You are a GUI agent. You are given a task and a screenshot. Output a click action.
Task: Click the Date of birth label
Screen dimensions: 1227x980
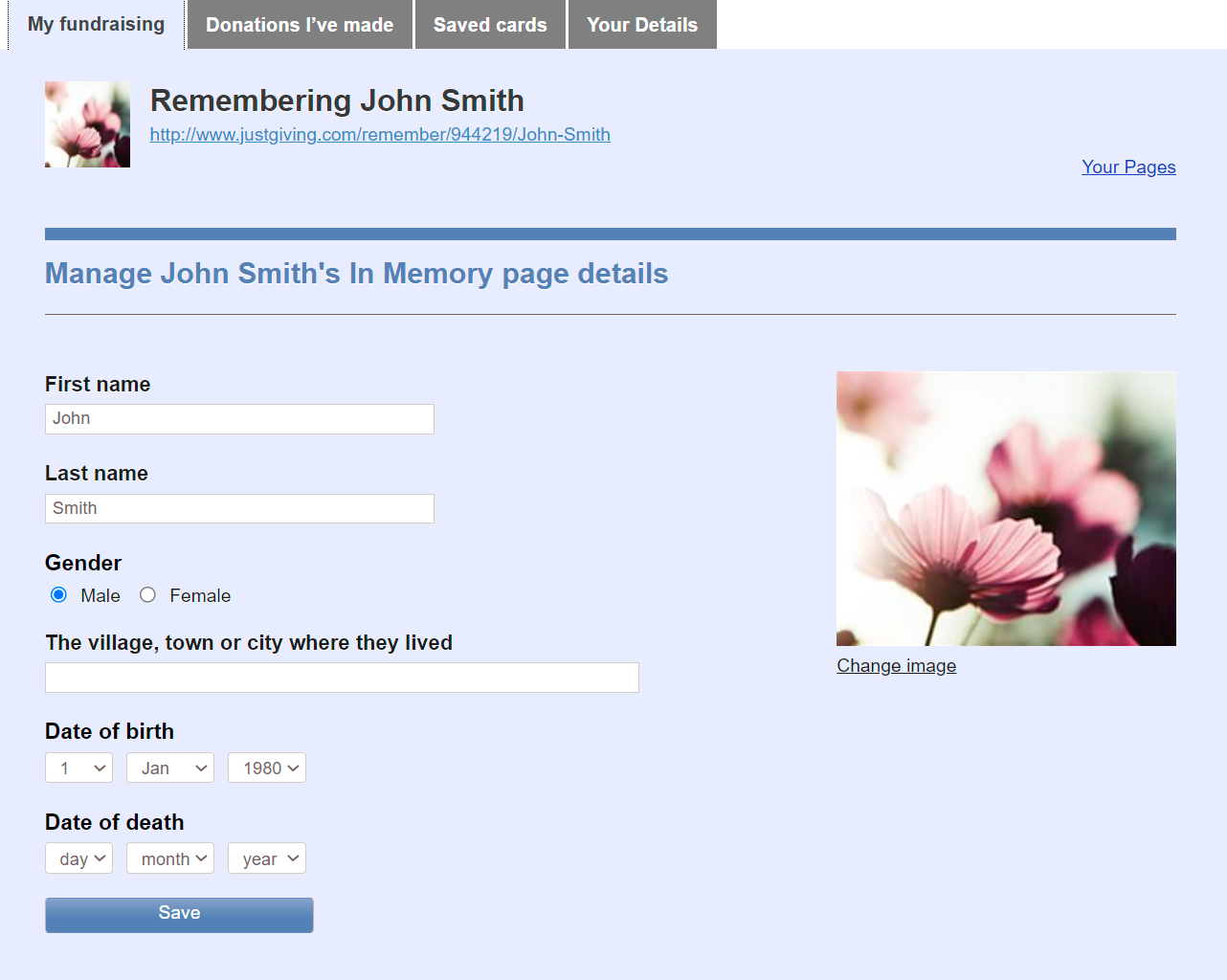pos(109,731)
